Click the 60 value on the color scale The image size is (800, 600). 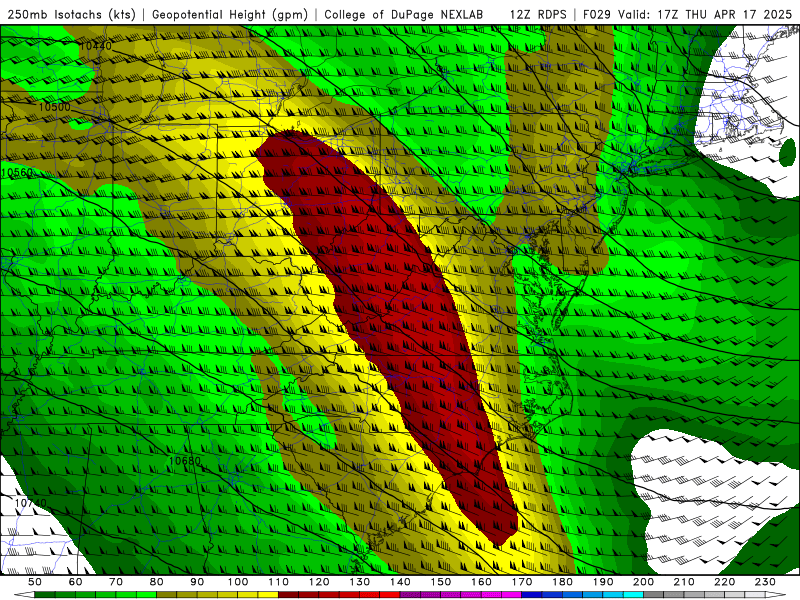coord(75,582)
